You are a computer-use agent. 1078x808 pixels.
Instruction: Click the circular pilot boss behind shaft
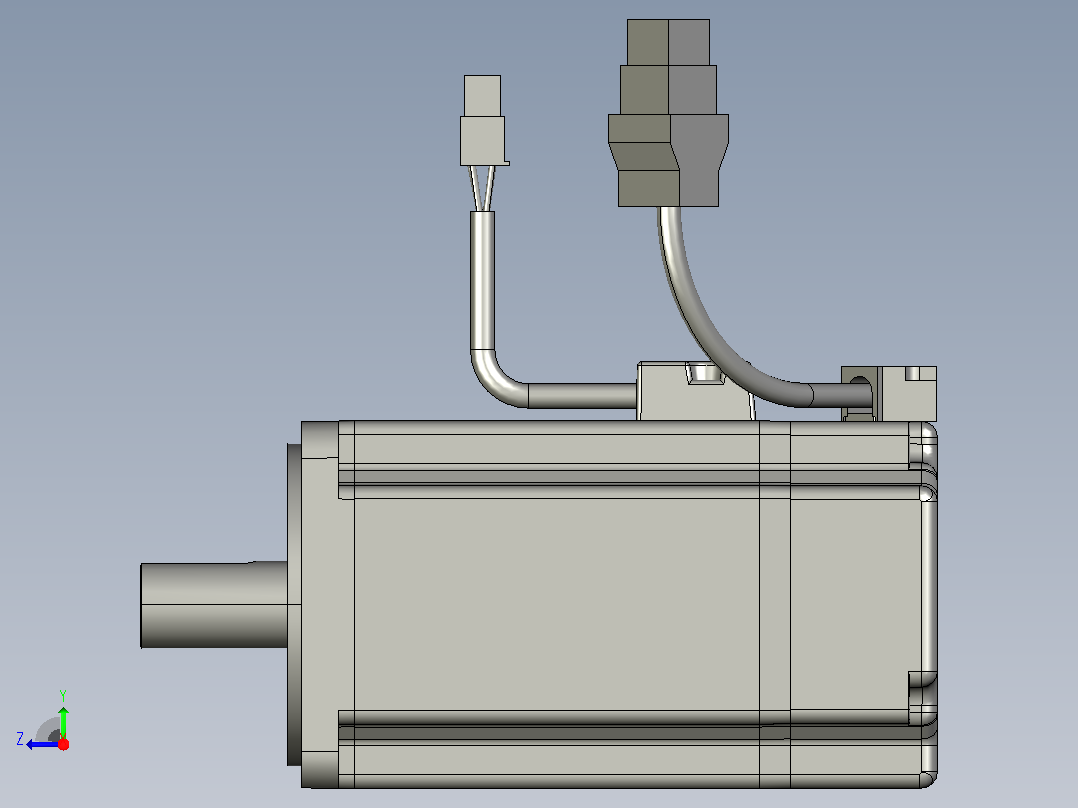point(294,604)
